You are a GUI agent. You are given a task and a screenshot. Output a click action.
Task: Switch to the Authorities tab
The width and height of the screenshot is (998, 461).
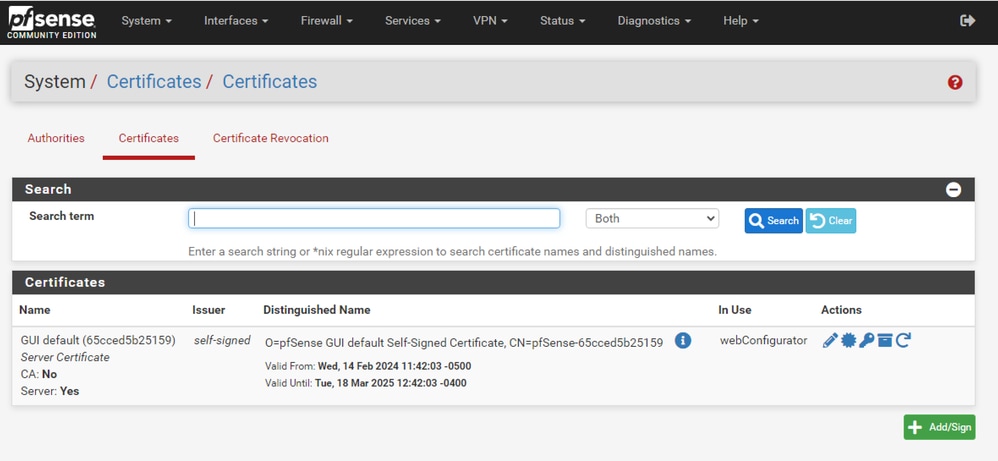tap(56, 138)
